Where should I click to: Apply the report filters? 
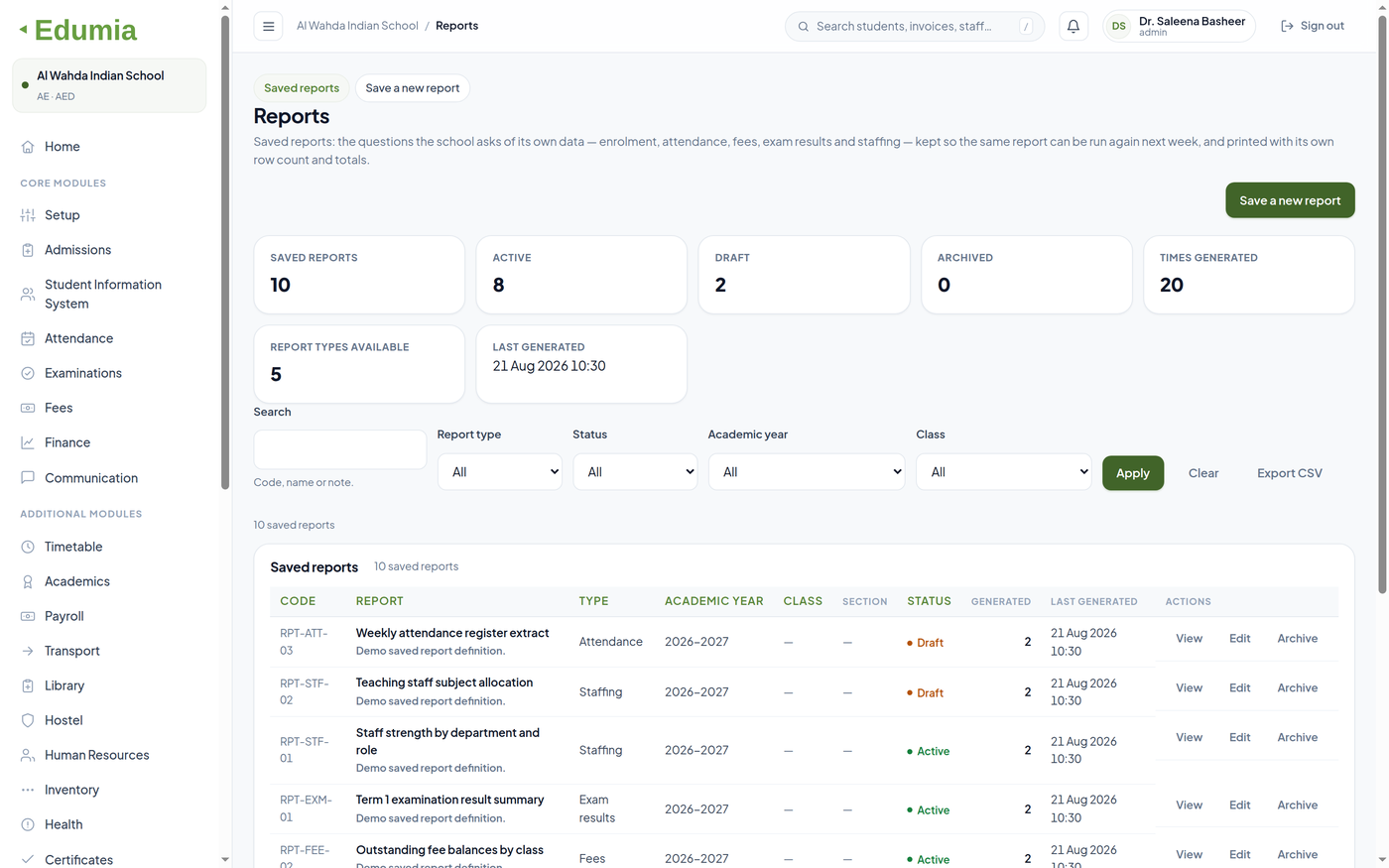click(1133, 473)
